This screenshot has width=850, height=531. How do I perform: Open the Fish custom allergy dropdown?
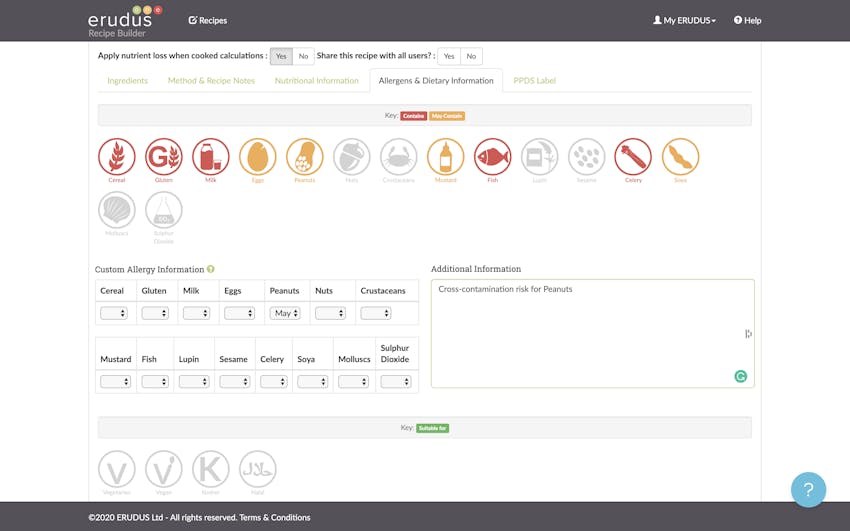point(155,381)
